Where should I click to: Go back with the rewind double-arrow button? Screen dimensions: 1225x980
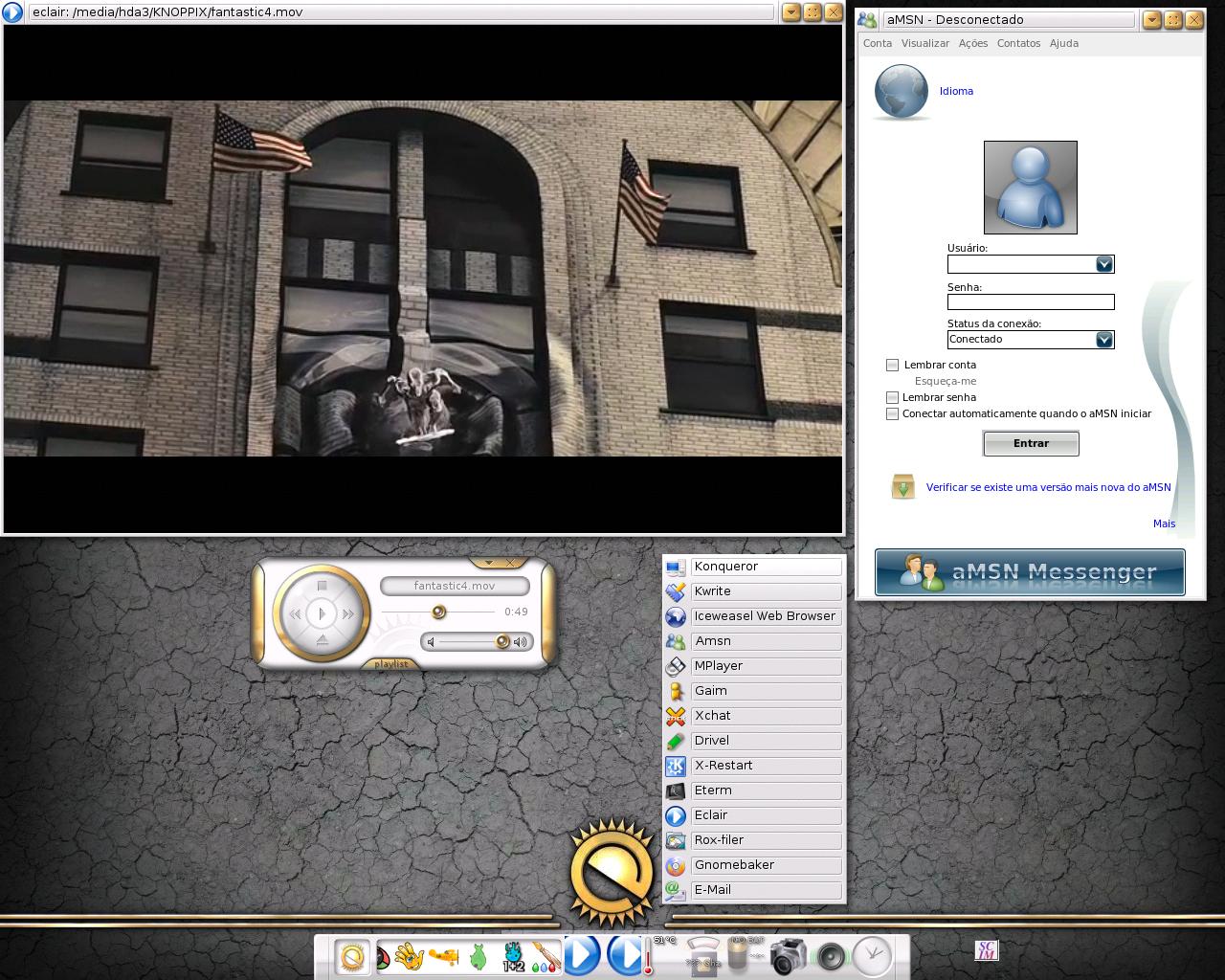point(295,613)
